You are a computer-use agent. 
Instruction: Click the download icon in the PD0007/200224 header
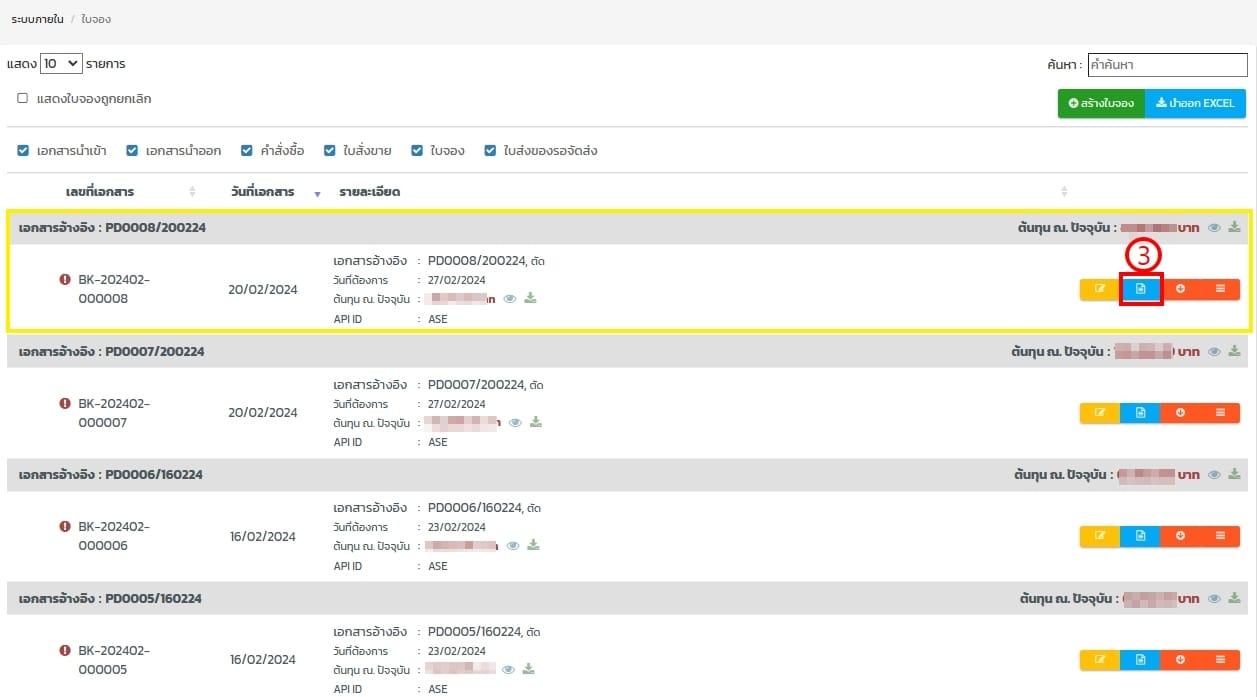point(1235,352)
